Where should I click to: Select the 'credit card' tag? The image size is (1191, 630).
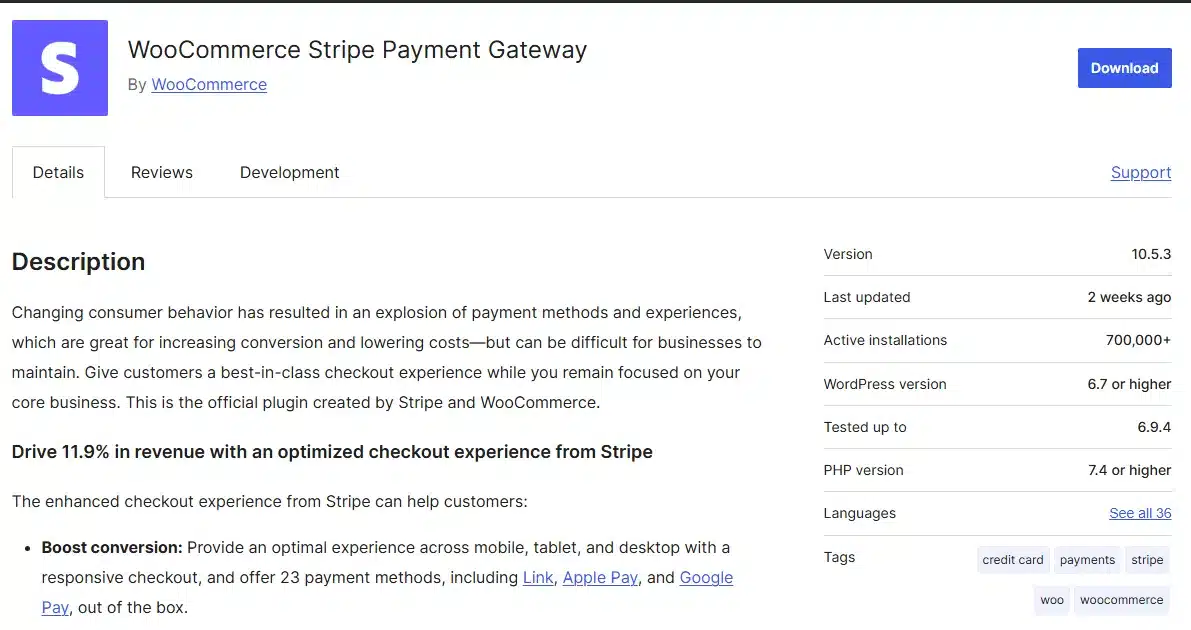tap(1012, 560)
